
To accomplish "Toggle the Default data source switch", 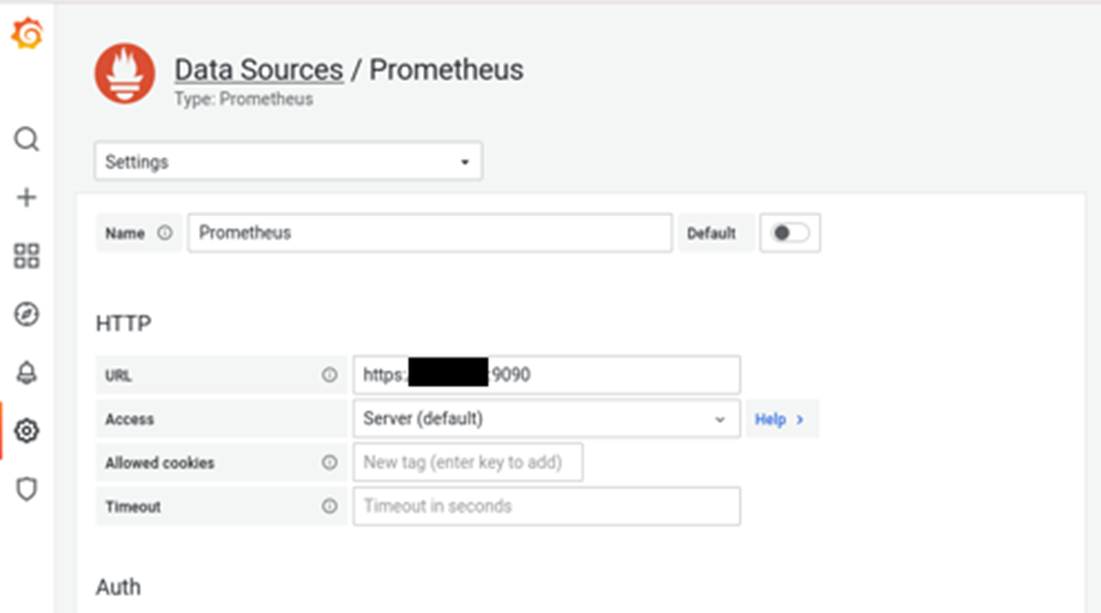I will (790, 233).
